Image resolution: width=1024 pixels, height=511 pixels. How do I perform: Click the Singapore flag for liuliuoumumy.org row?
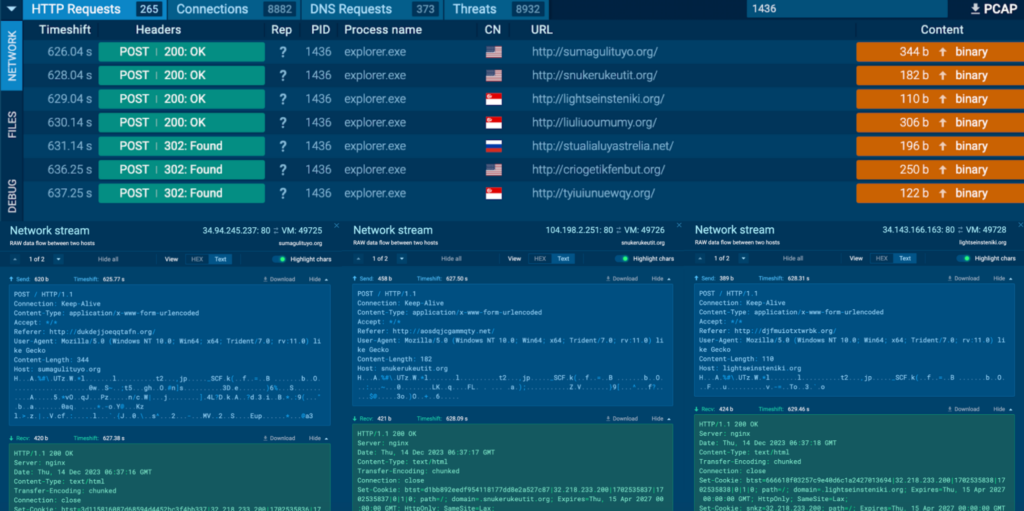click(x=493, y=123)
